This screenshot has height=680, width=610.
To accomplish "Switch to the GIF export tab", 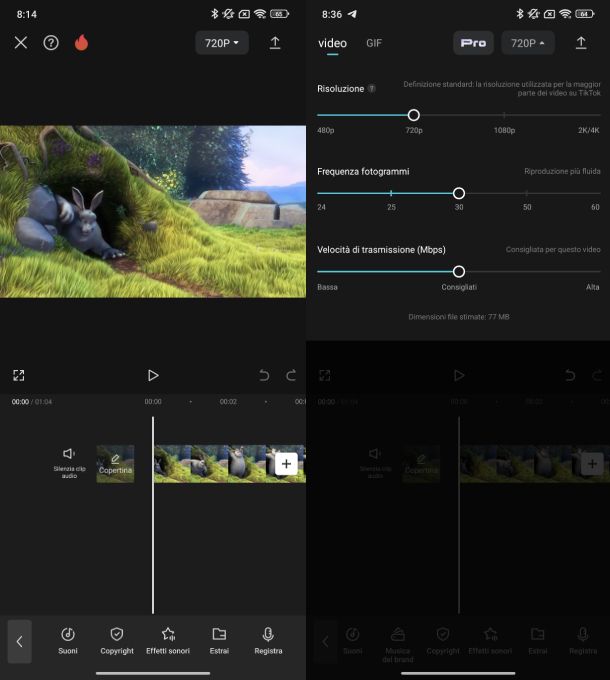I will click(374, 43).
